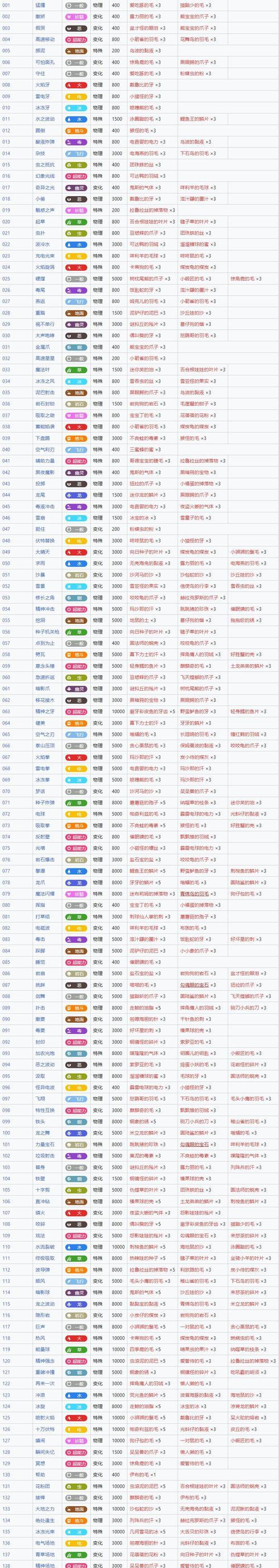Open the first material link in row 047

click(x=141, y=529)
